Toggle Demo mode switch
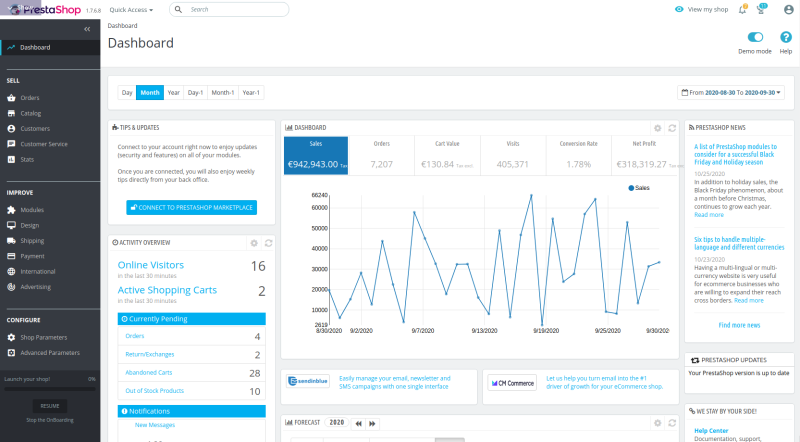The image size is (800, 442). pyautogui.click(x=755, y=37)
